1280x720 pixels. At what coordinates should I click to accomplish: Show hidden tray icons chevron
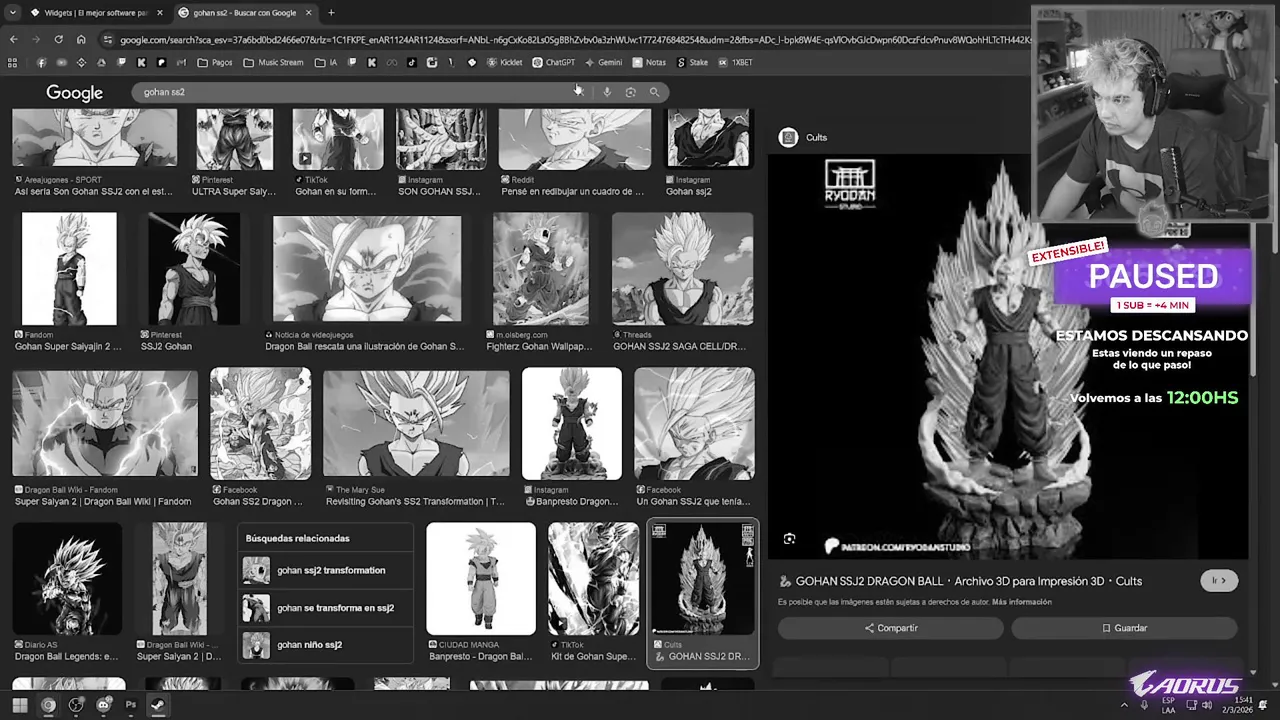point(1124,706)
